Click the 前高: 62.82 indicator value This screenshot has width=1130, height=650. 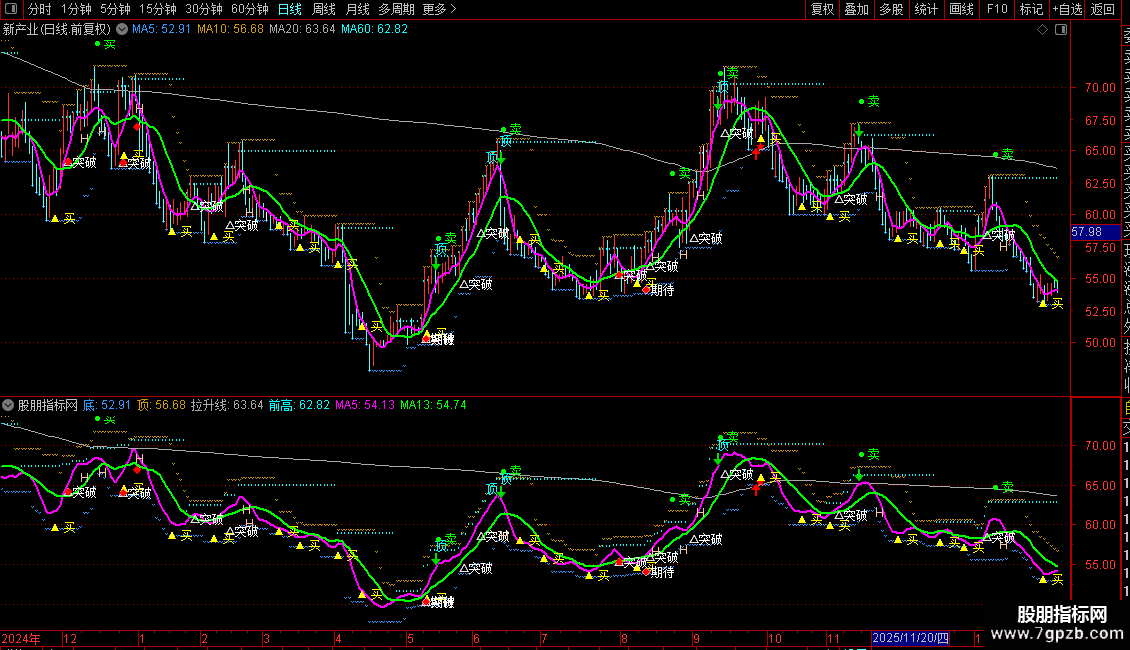pos(300,405)
